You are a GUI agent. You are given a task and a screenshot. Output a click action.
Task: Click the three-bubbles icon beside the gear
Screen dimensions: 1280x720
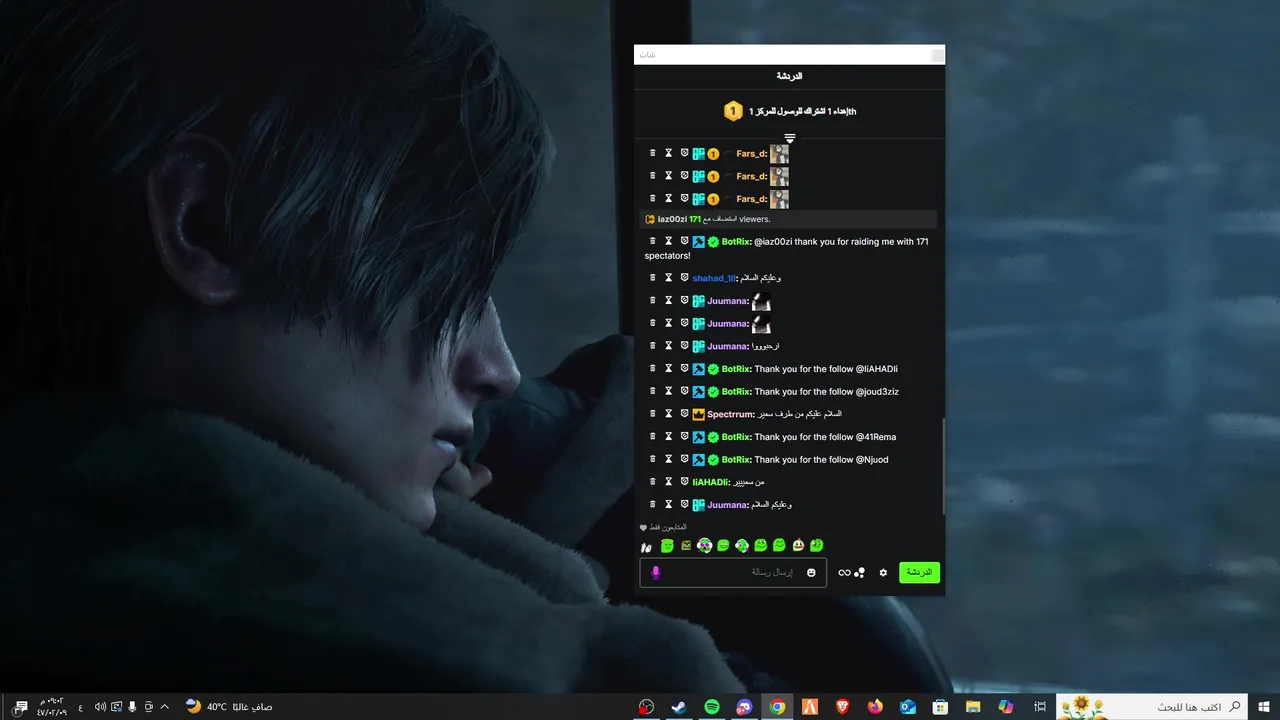click(x=859, y=573)
